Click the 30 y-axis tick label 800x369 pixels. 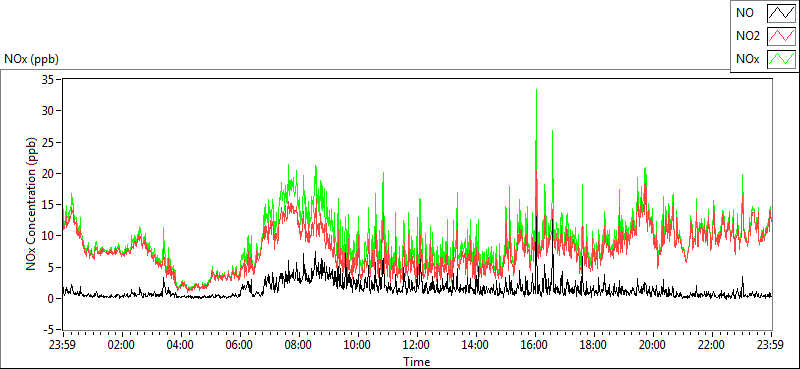[x=48, y=110]
